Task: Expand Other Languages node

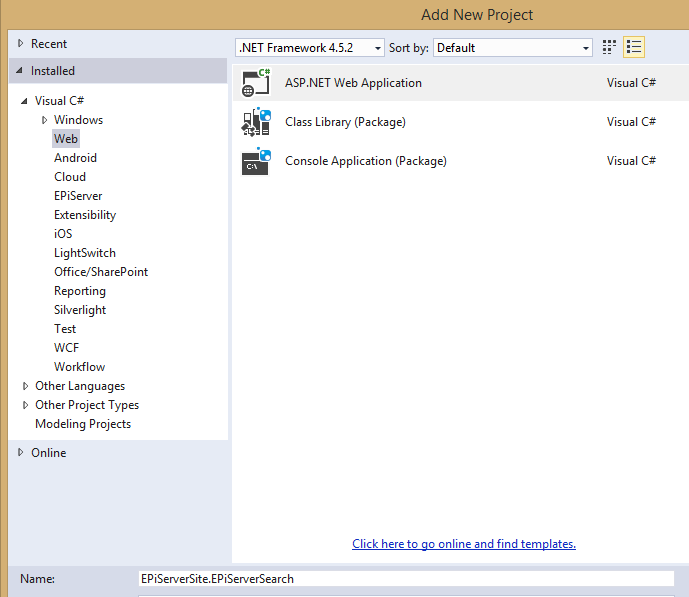Action: [x=25, y=386]
